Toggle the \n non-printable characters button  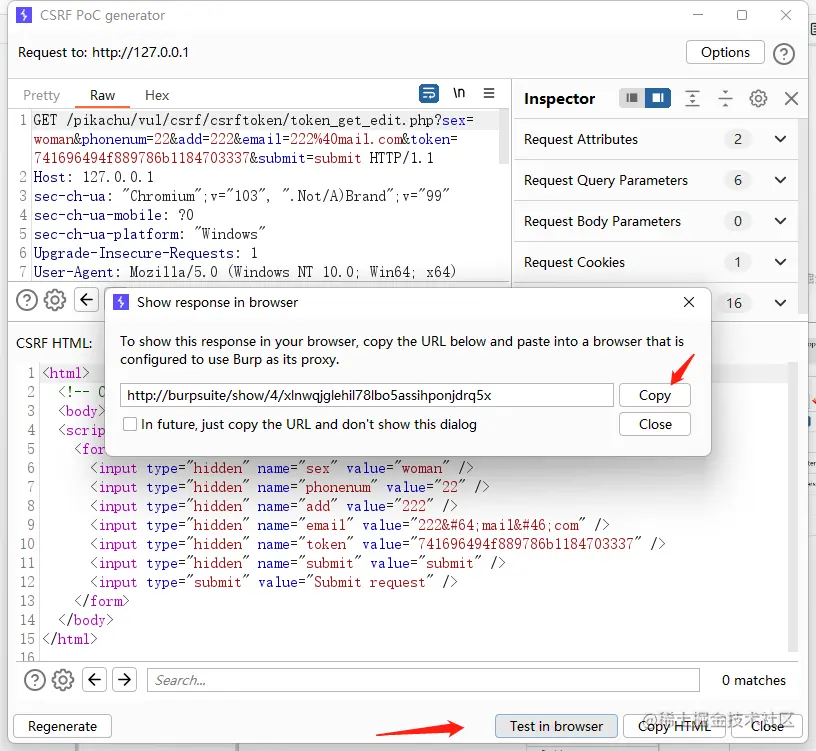[x=458, y=94]
